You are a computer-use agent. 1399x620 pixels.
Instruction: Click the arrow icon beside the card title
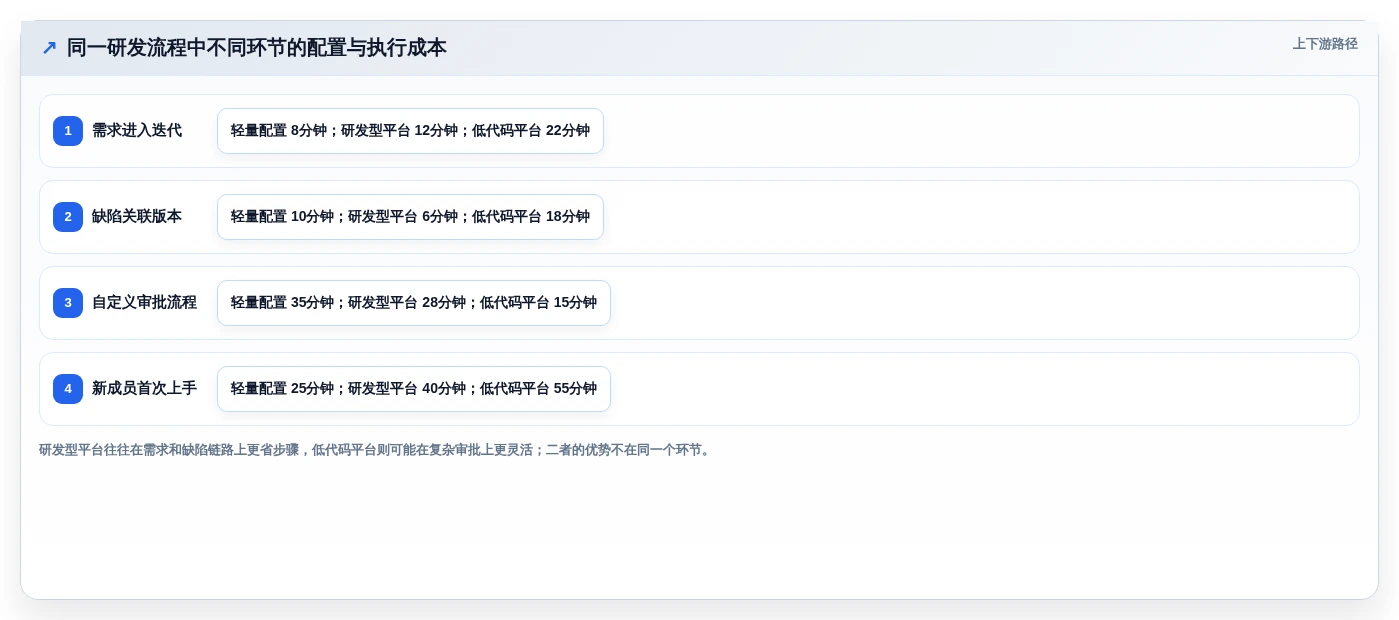[49, 48]
